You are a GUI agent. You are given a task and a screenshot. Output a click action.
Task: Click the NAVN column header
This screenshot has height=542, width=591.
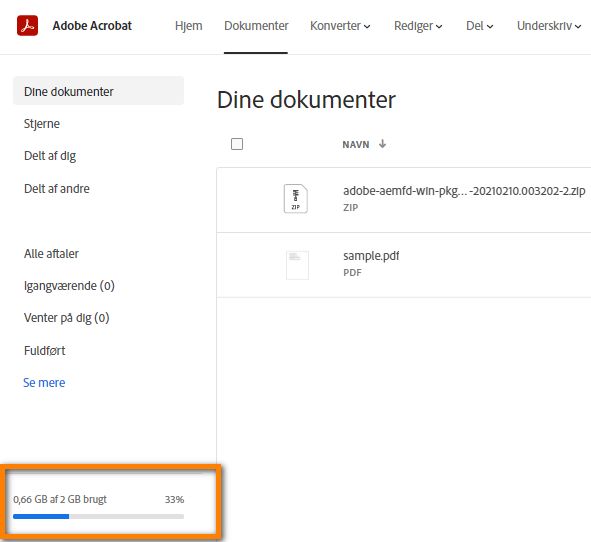(x=355, y=144)
